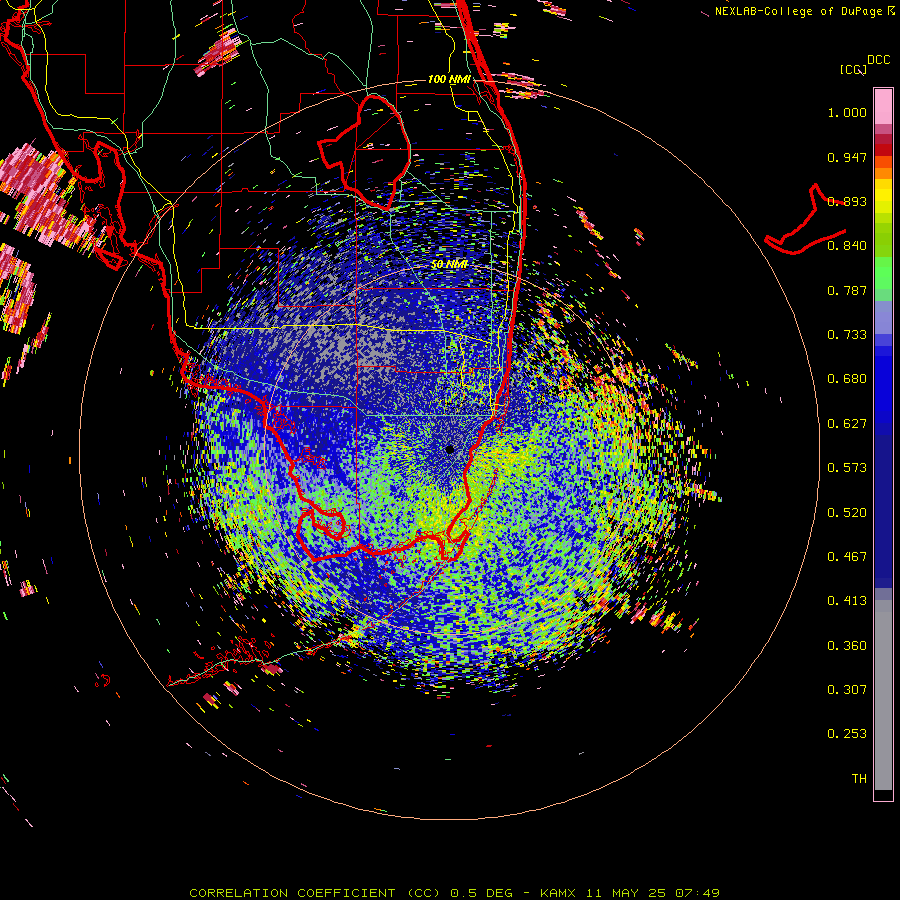Pick the light pink segment of the color bar
900x900 pixels.
pyautogui.click(x=883, y=106)
